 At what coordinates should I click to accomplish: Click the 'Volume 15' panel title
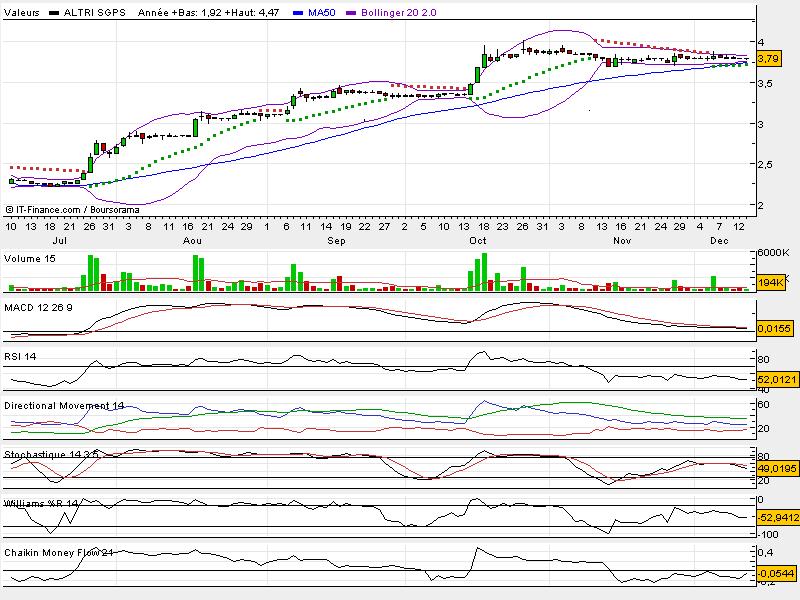30,259
